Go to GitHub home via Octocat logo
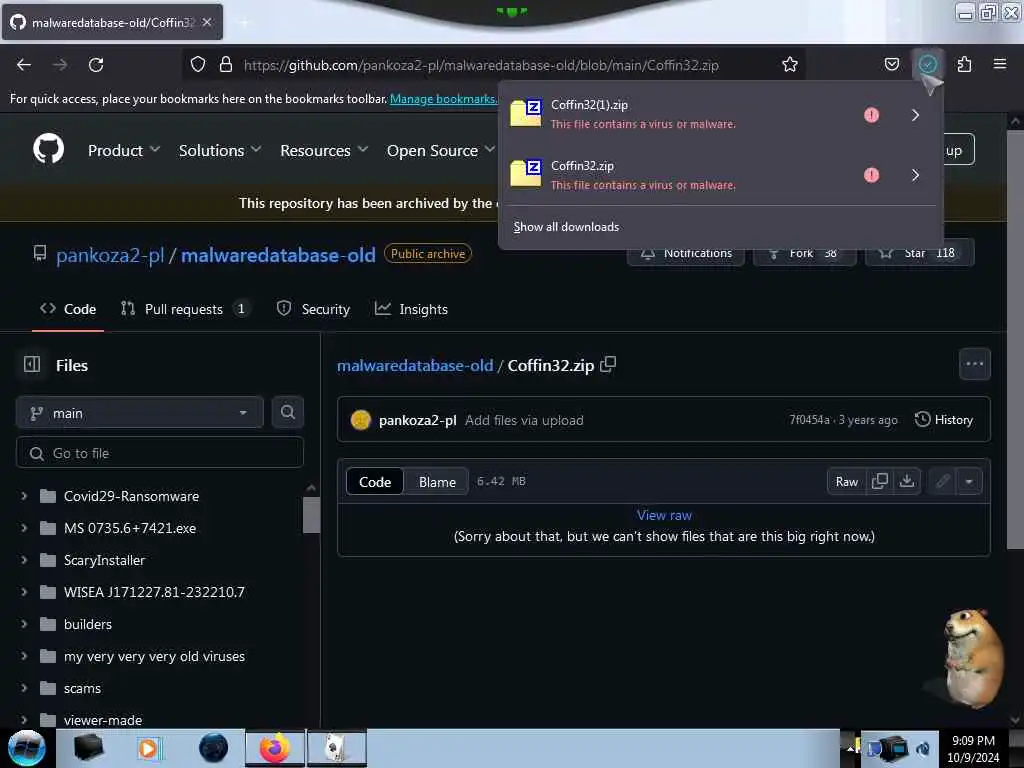This screenshot has width=1024, height=768. click(48, 150)
